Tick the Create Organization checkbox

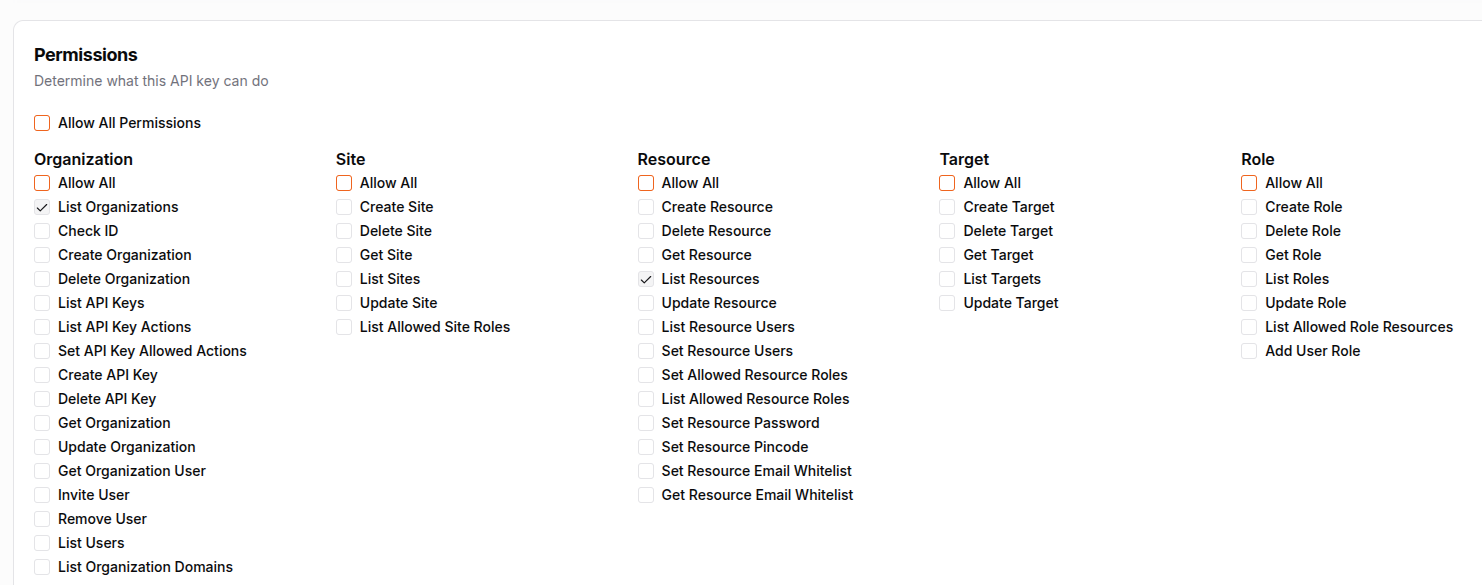42,255
